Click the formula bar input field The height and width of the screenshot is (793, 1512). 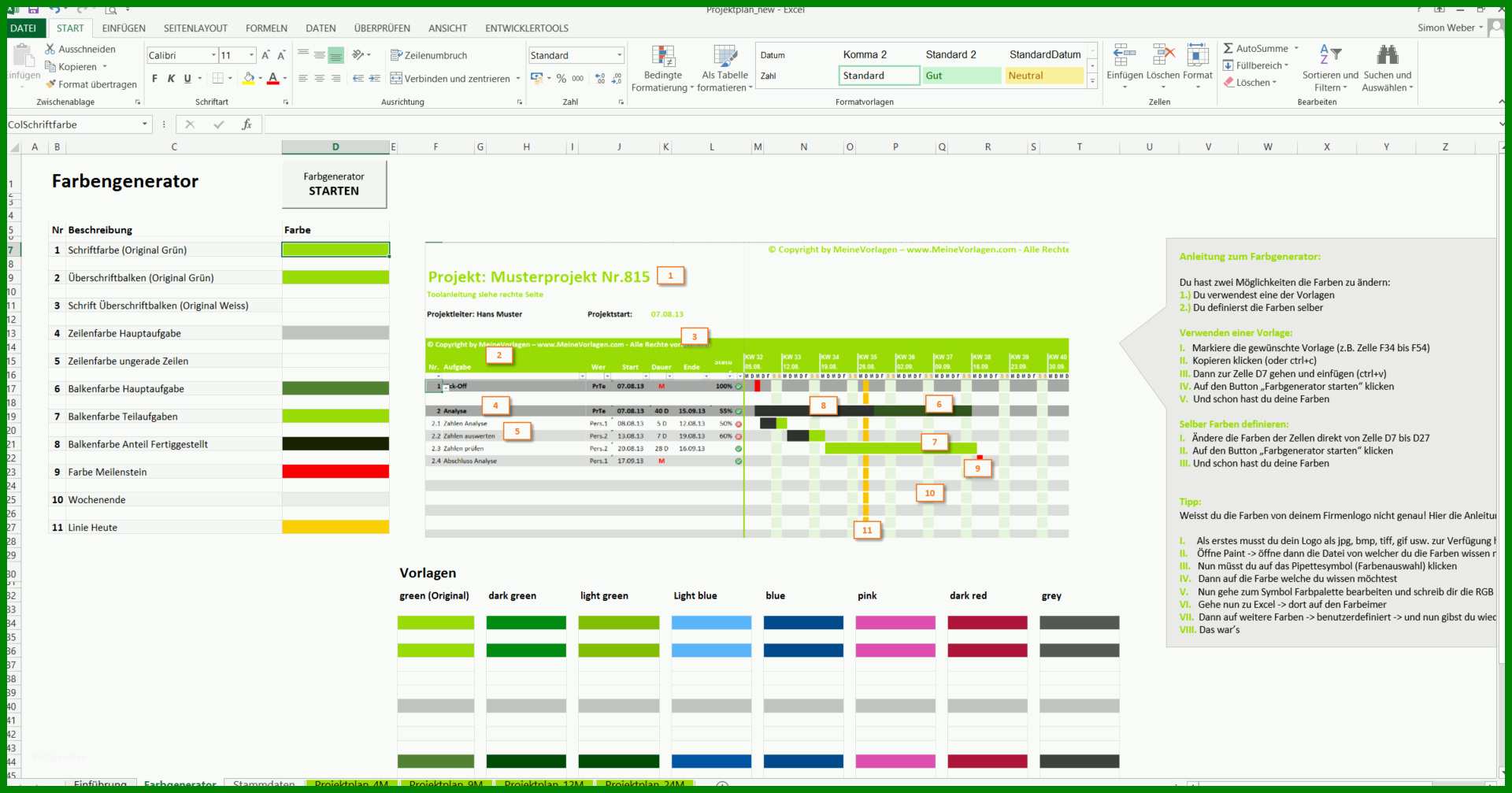880,124
